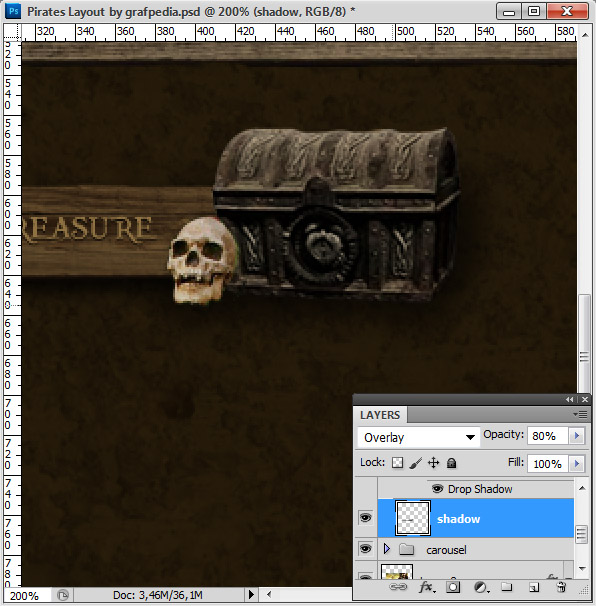Viewport: 596px width, 606px height.
Task: Maximize the document window
Action: (x=534, y=11)
